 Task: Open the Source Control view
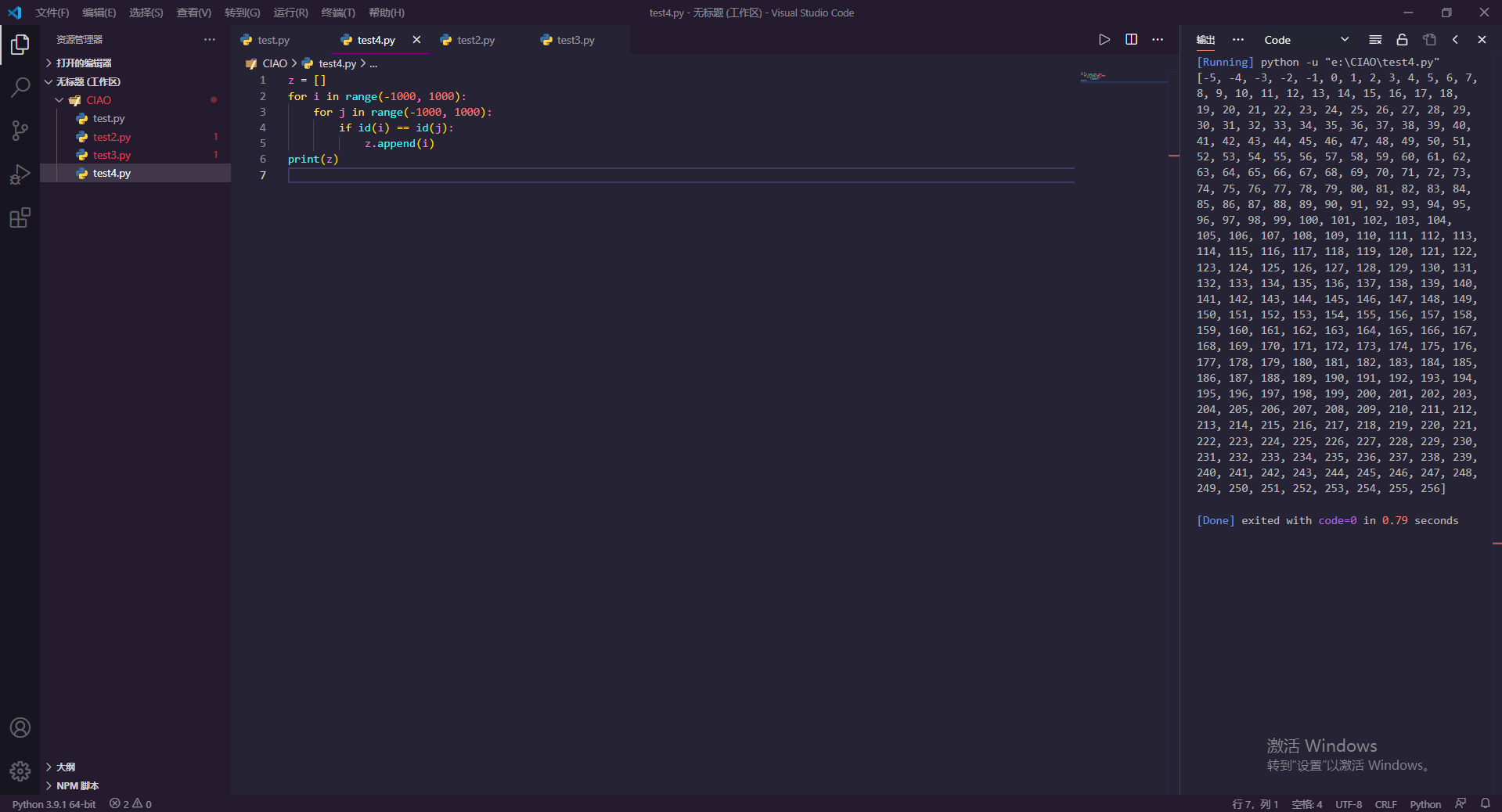pos(20,131)
